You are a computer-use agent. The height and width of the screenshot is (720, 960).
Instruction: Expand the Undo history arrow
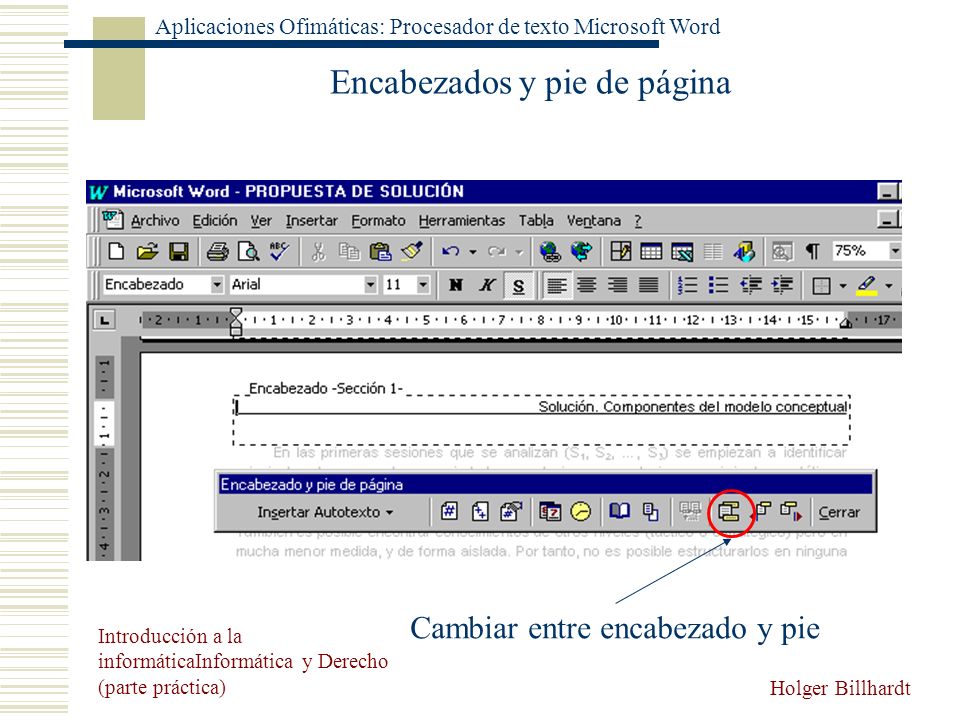tap(473, 252)
